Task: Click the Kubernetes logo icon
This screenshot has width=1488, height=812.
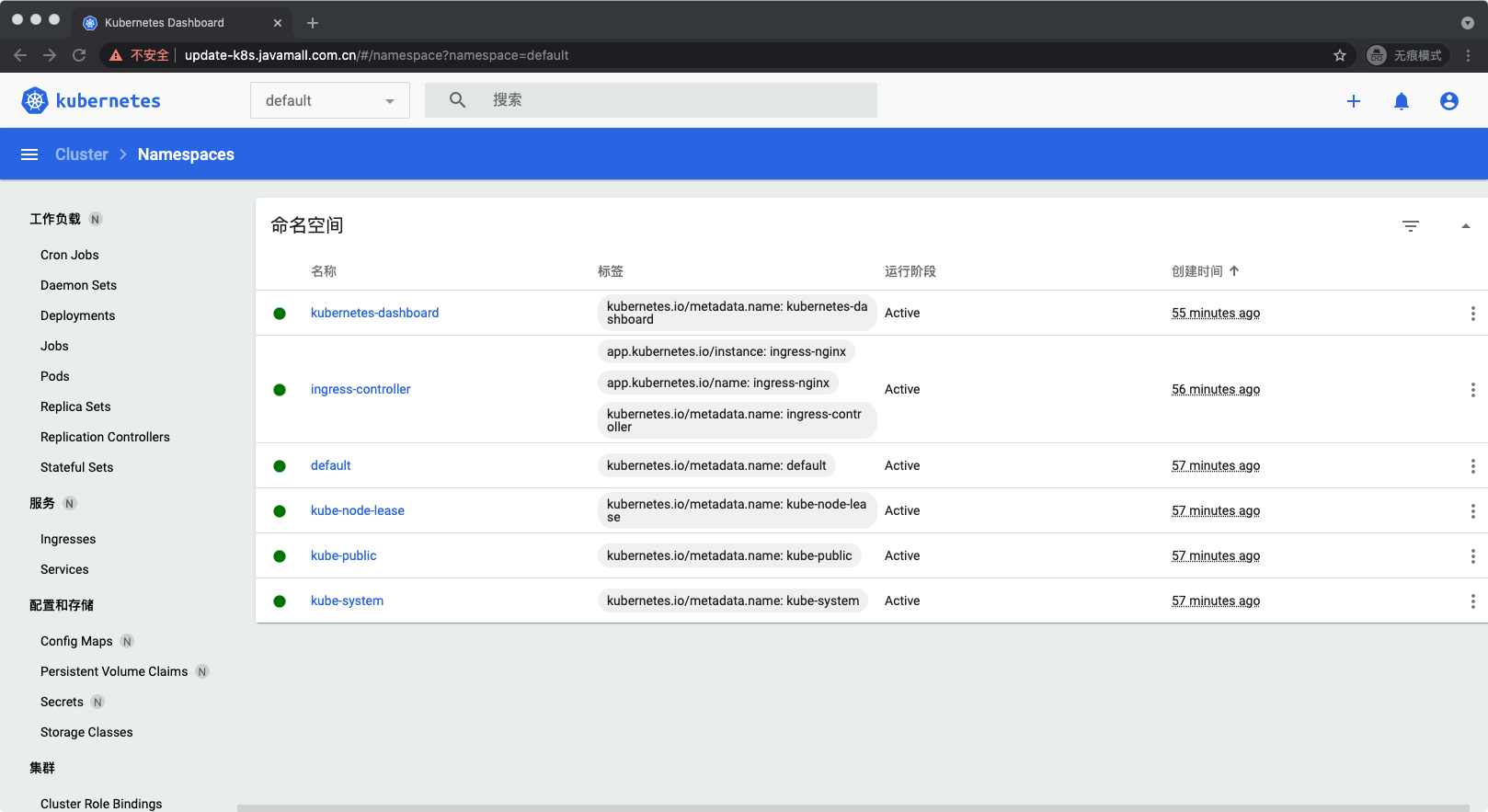Action: click(35, 100)
